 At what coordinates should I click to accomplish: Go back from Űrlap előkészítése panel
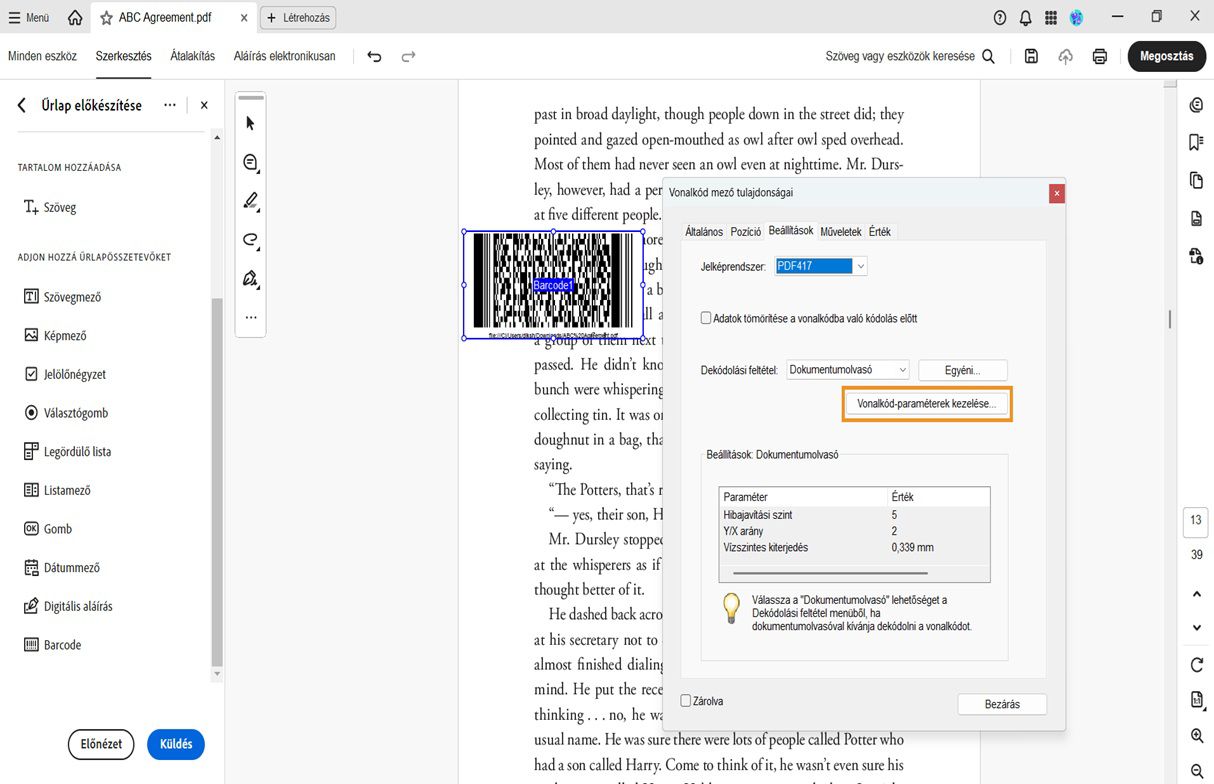click(x=22, y=105)
